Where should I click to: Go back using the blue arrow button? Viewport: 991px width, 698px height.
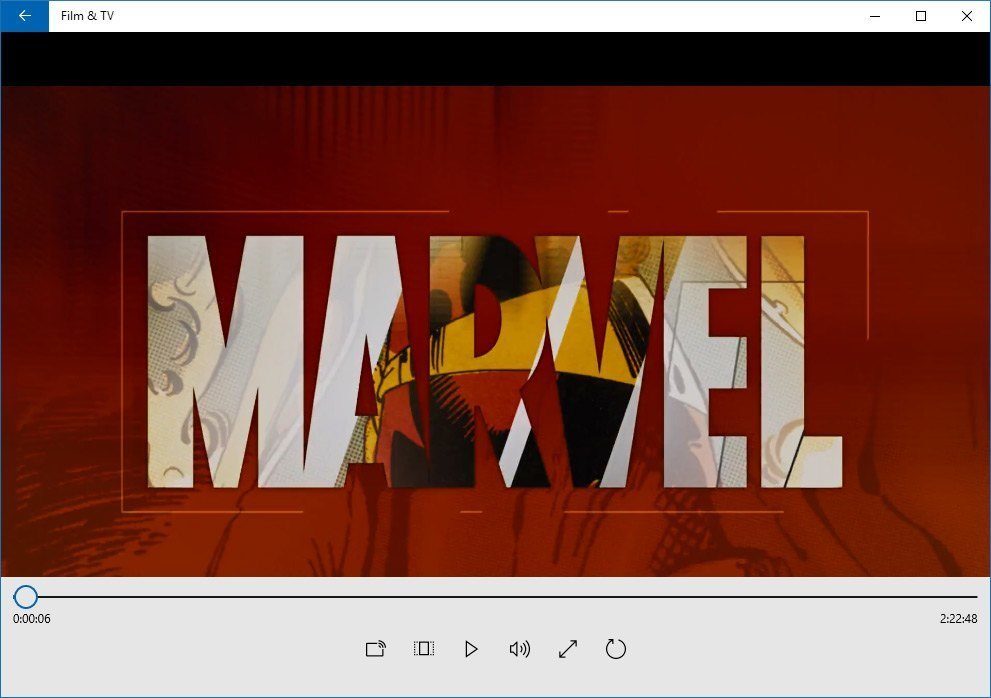25,16
